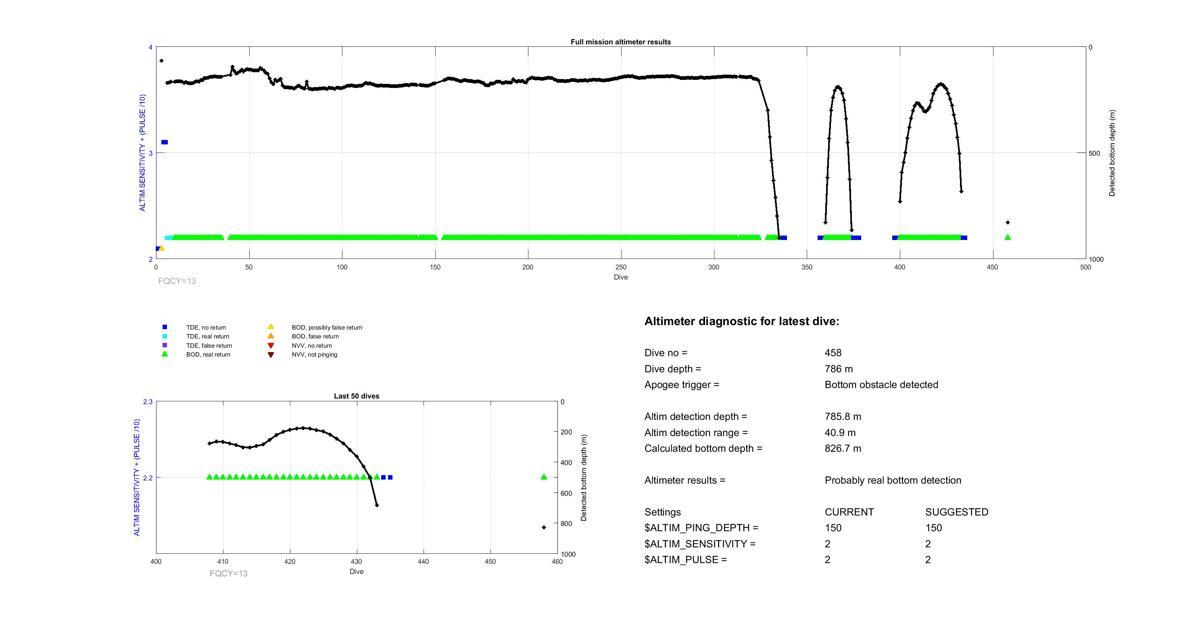The width and height of the screenshot is (1200, 622).
Task: Click the red 'NVV, no return' legend triangle
Action: (270, 345)
